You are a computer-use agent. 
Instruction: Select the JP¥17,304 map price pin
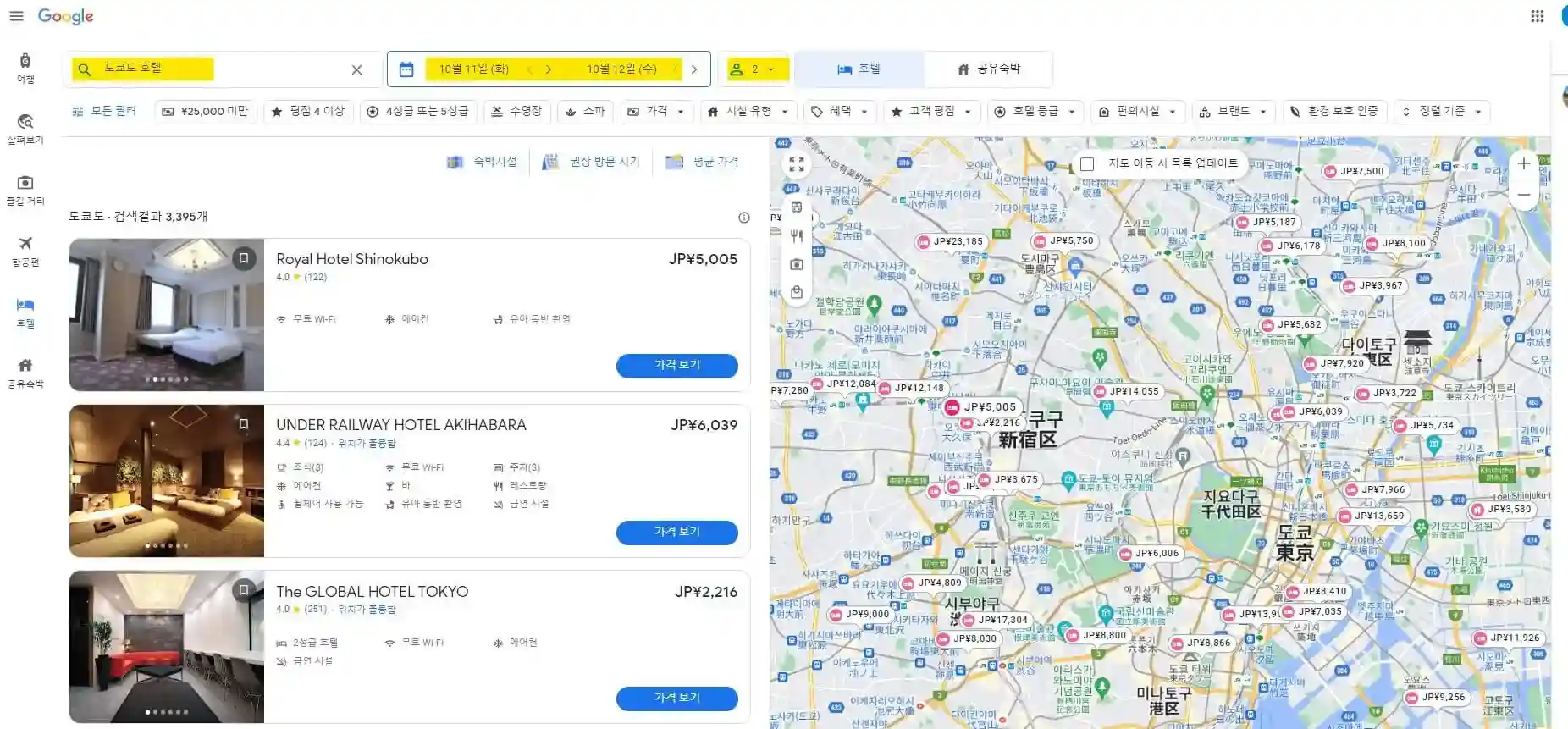click(x=996, y=621)
